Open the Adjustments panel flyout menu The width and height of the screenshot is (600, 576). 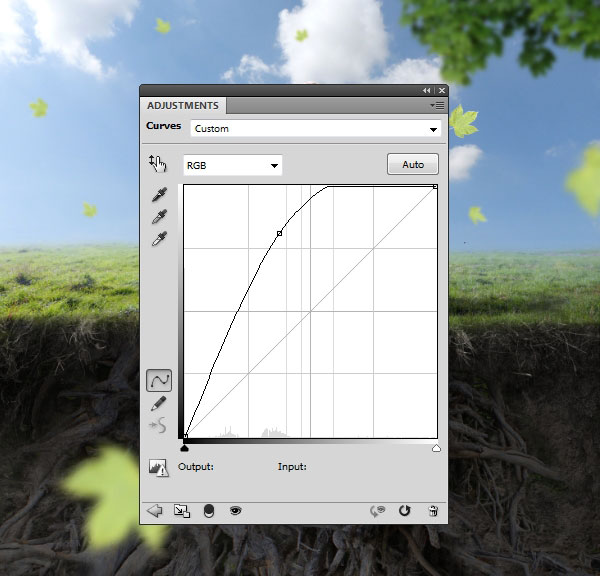437,105
